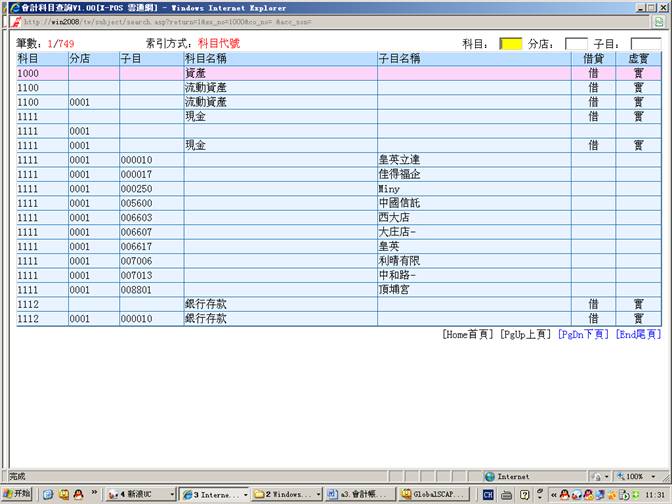The image size is (672, 504).
Task: Open the Start button
Action: [17, 494]
